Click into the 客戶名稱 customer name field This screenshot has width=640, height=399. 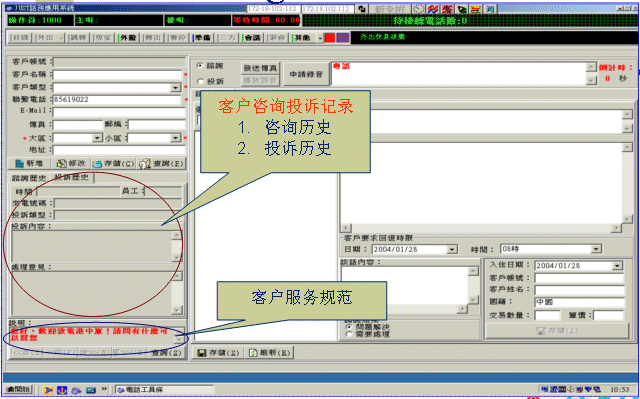(x=117, y=75)
